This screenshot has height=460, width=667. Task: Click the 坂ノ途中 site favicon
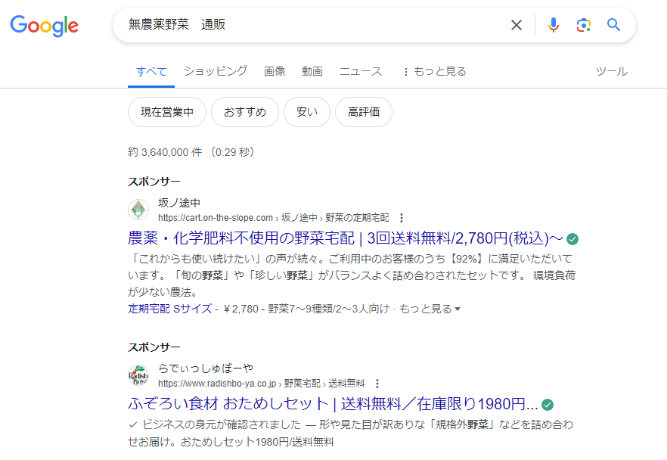tap(138, 209)
